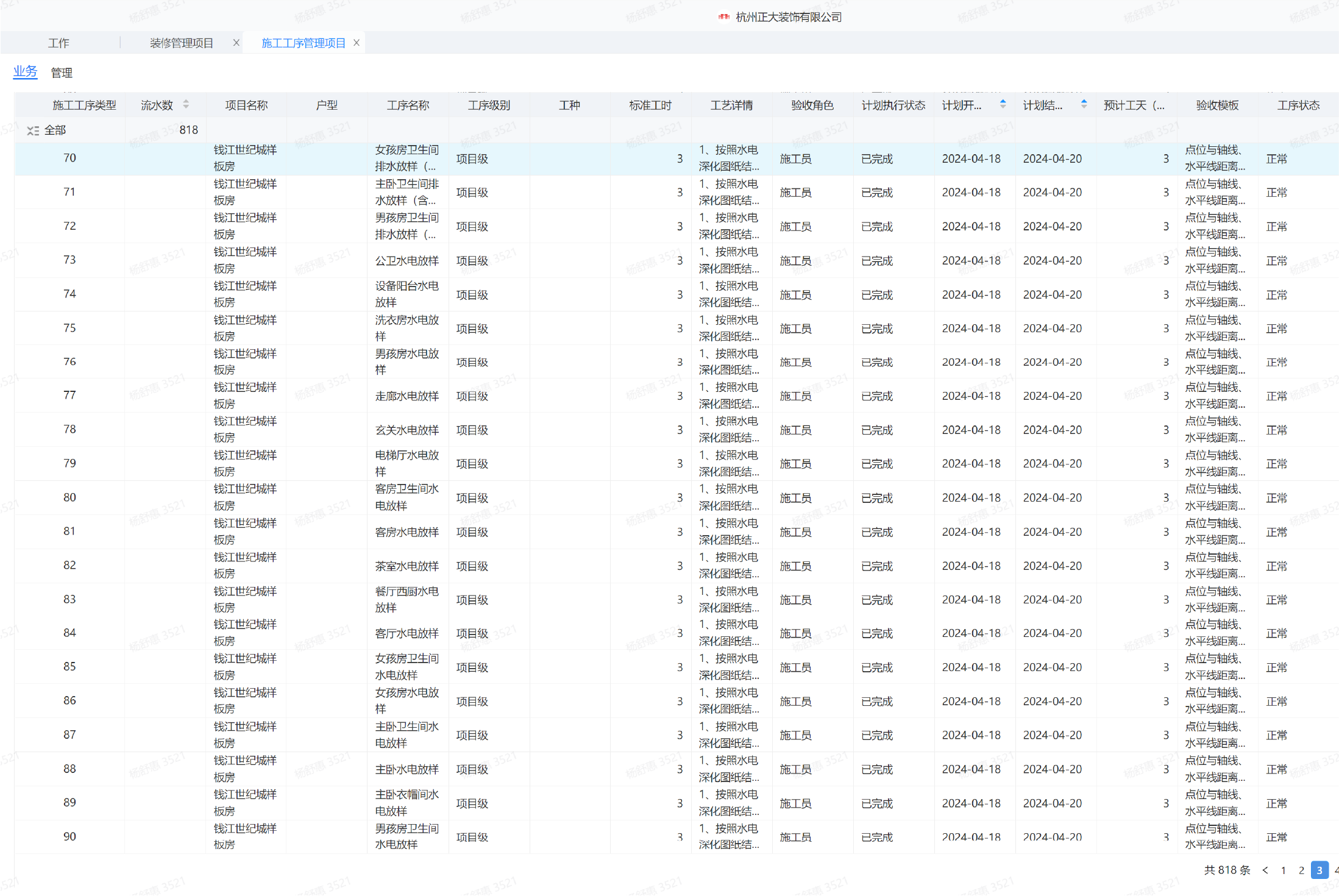Image resolution: width=1339 pixels, height=896 pixels.
Task: Click current page 3 button
Action: pyautogui.click(x=1319, y=870)
